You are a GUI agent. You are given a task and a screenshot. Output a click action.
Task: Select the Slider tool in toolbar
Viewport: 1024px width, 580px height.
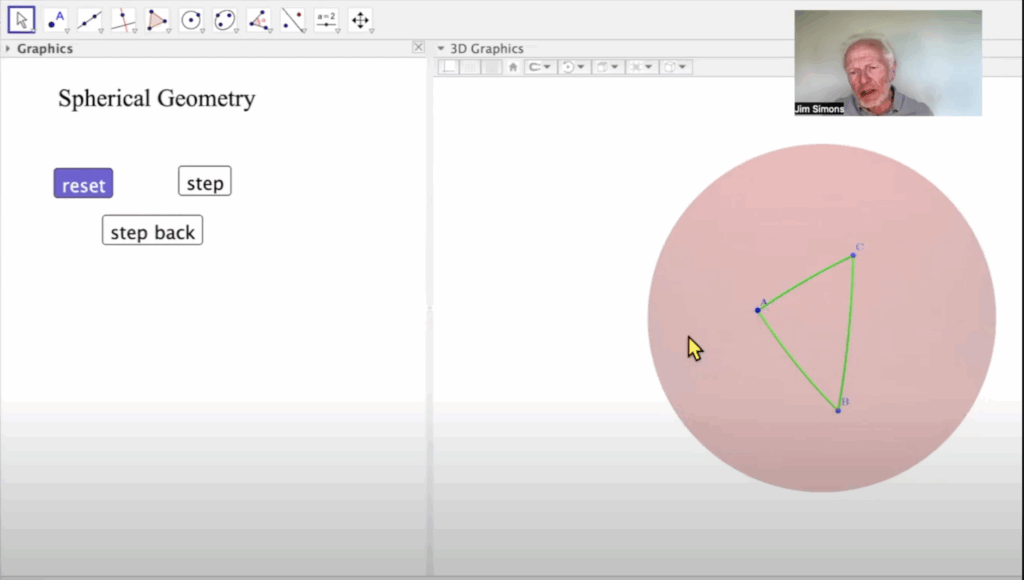[x=326, y=19]
